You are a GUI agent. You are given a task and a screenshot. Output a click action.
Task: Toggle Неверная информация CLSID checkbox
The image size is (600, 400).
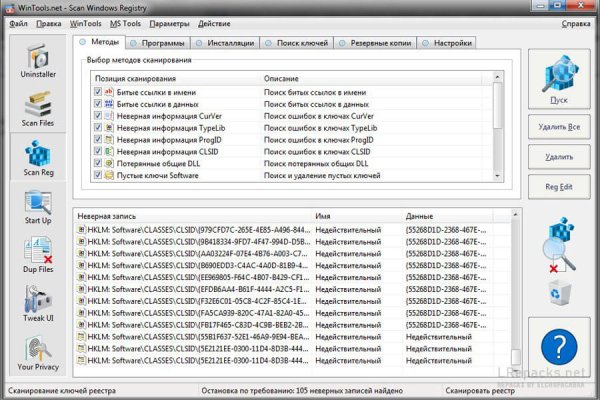(98, 151)
